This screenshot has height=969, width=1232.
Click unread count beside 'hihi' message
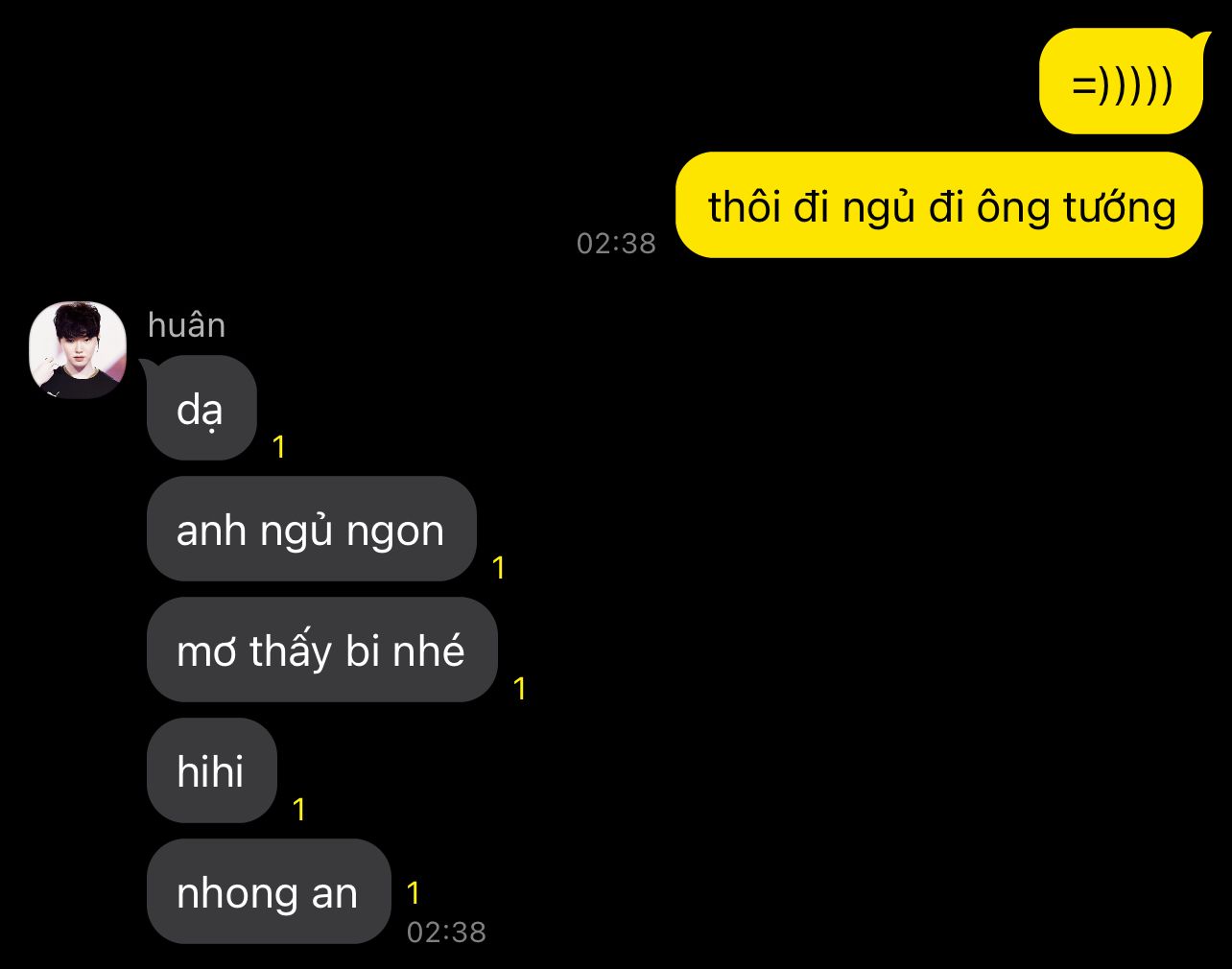299,810
